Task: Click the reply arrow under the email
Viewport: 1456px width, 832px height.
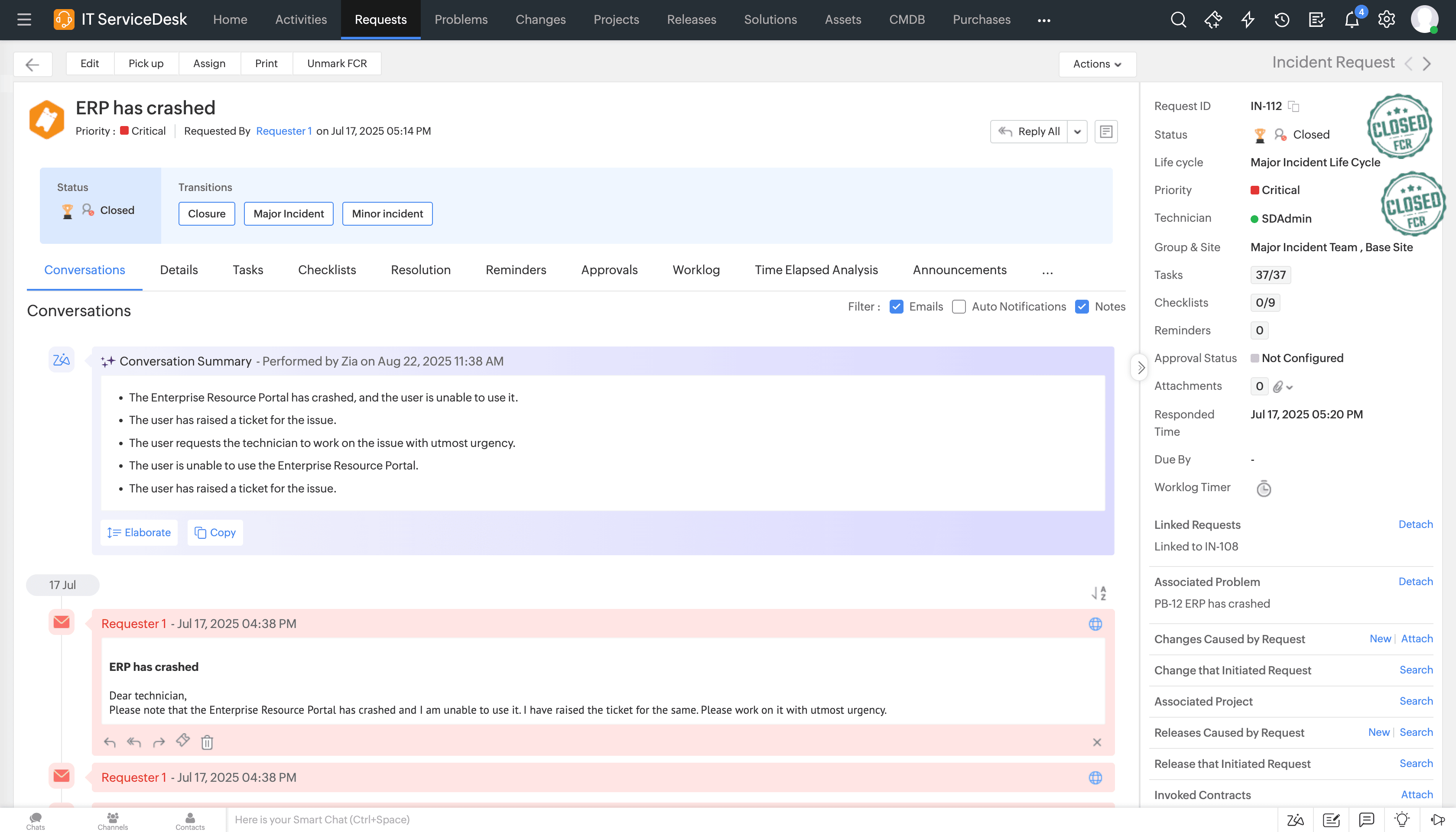Action: [109, 741]
